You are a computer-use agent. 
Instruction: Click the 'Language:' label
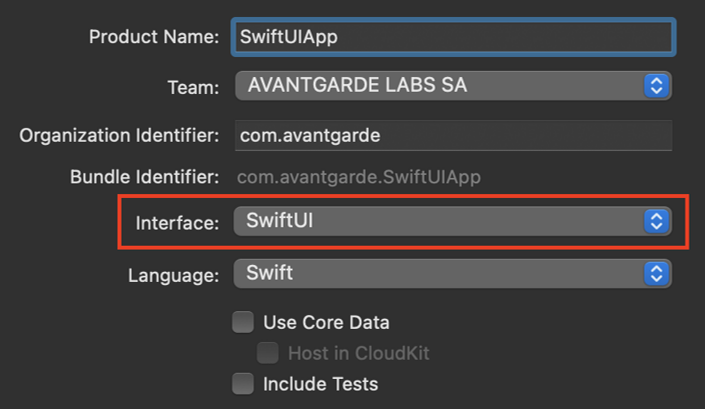click(x=174, y=276)
